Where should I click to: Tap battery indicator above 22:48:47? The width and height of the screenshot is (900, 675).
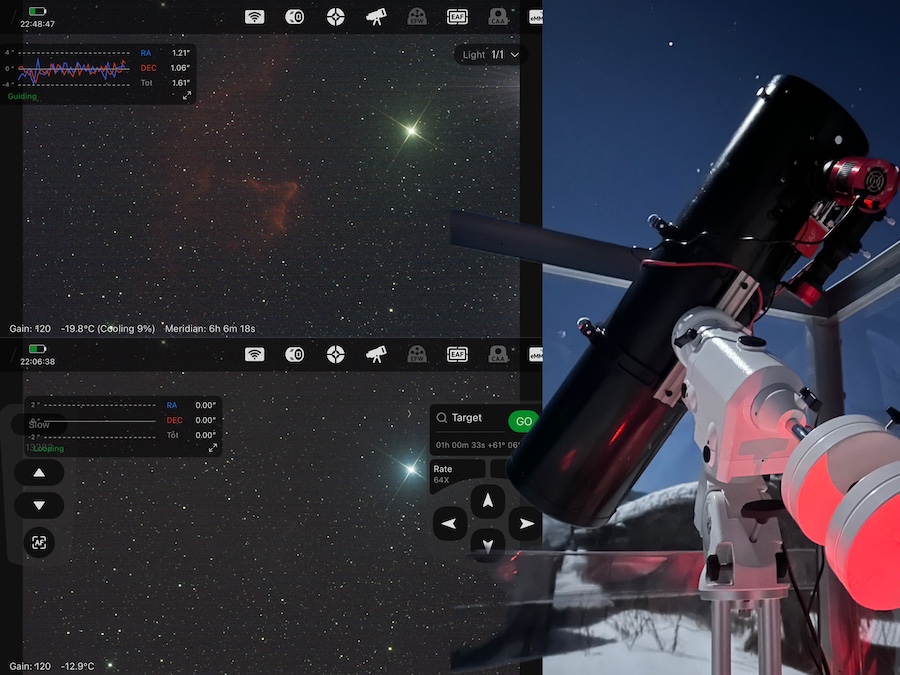point(37,11)
